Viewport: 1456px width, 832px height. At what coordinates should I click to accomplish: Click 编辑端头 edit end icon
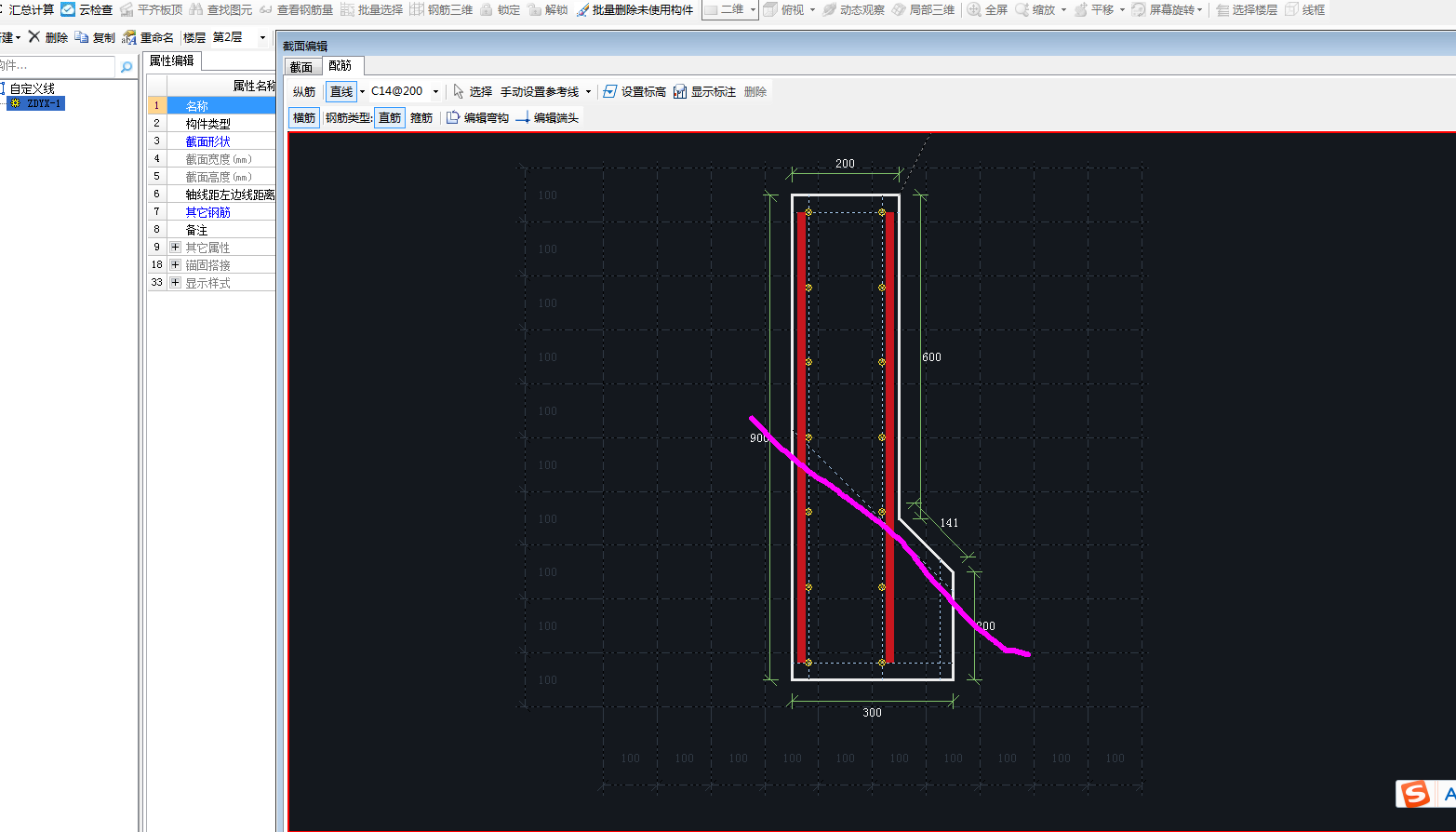tap(523, 117)
